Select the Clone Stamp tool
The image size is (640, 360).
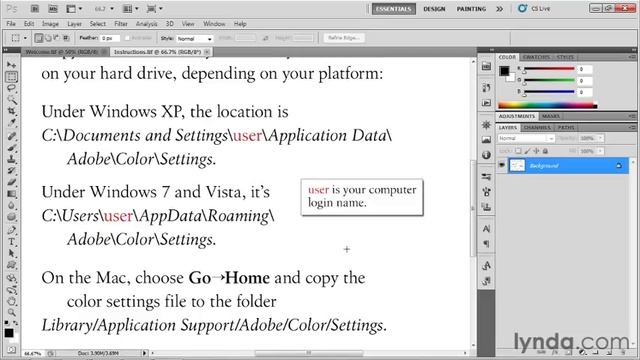(11, 159)
